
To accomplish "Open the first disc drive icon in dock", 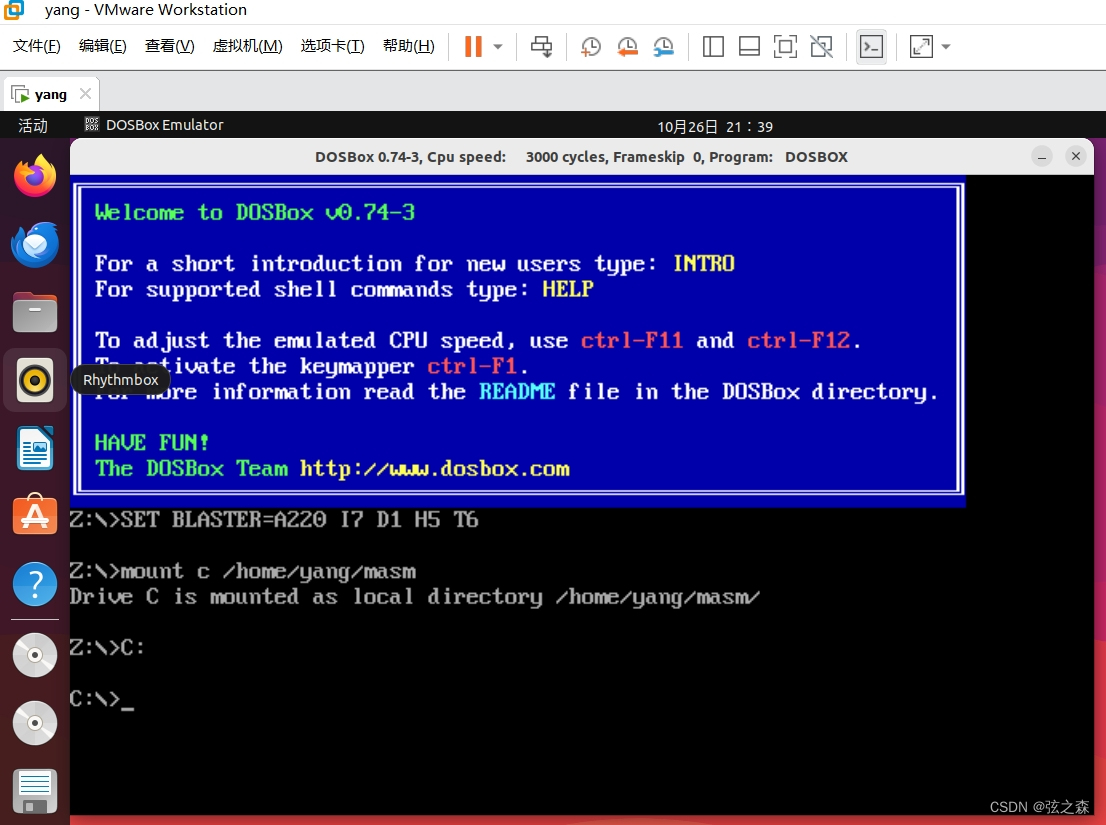I will pos(35,655).
